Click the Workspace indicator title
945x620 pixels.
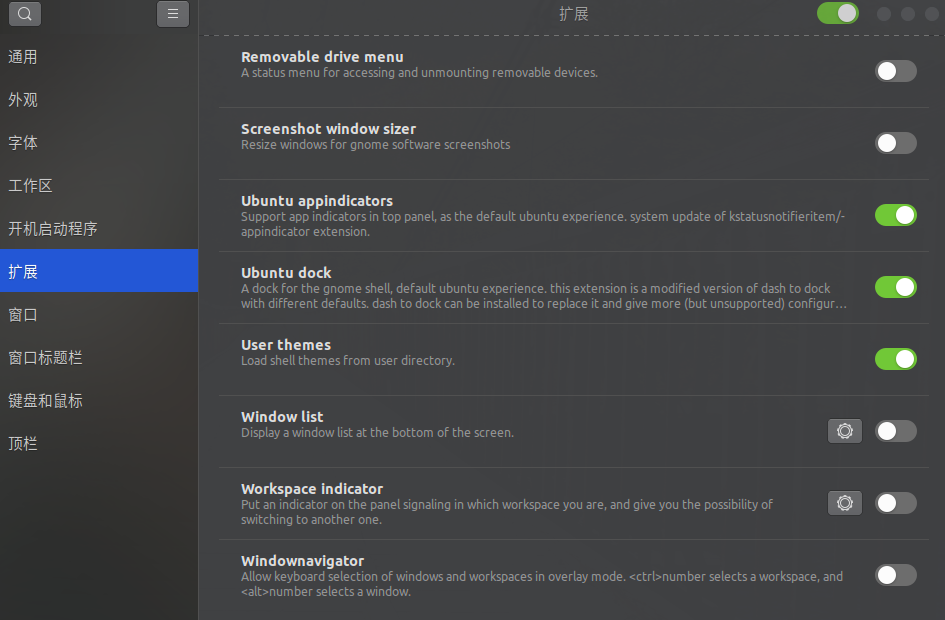312,489
